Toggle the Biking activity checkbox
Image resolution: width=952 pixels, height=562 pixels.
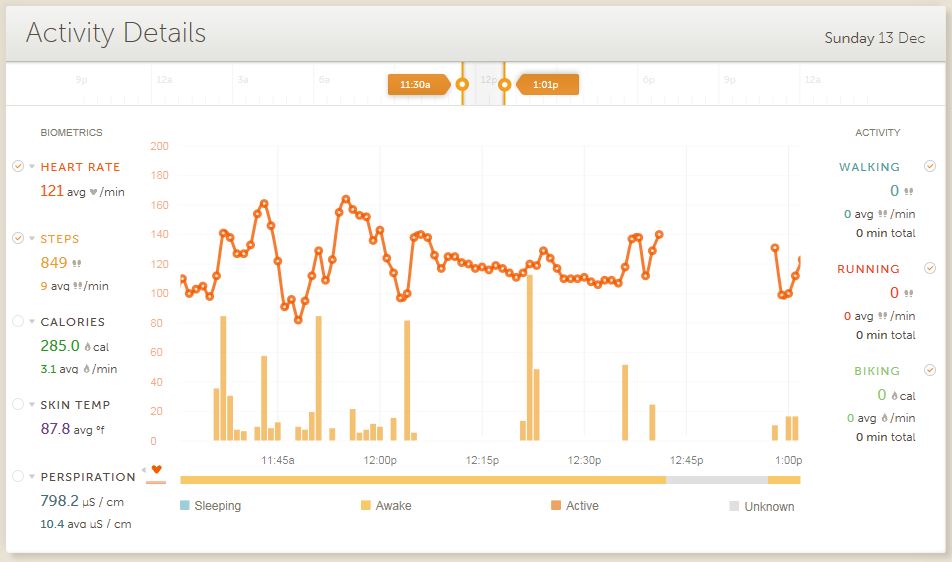coord(930,370)
